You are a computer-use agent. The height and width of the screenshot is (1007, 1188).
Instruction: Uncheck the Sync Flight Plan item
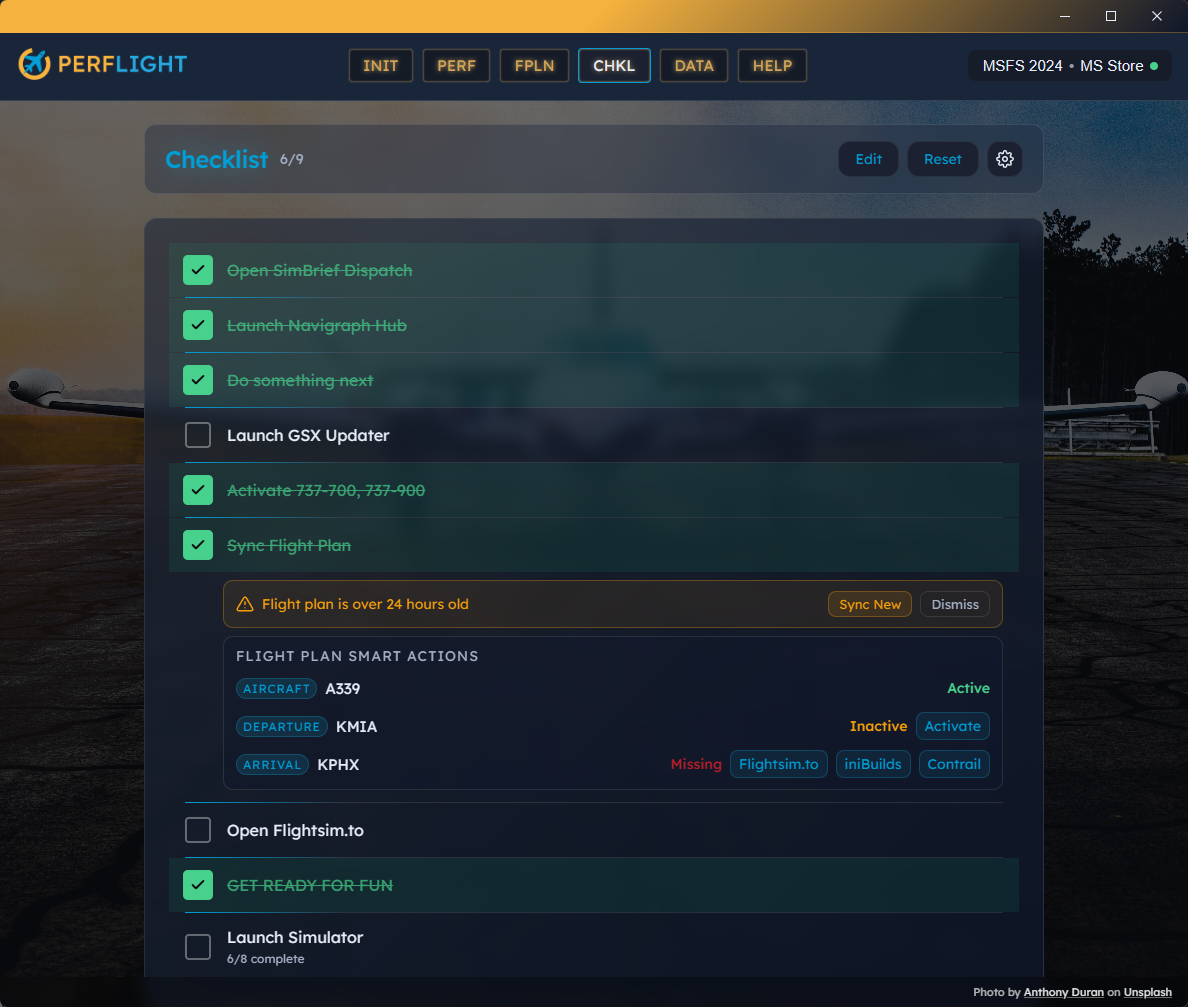click(x=197, y=545)
